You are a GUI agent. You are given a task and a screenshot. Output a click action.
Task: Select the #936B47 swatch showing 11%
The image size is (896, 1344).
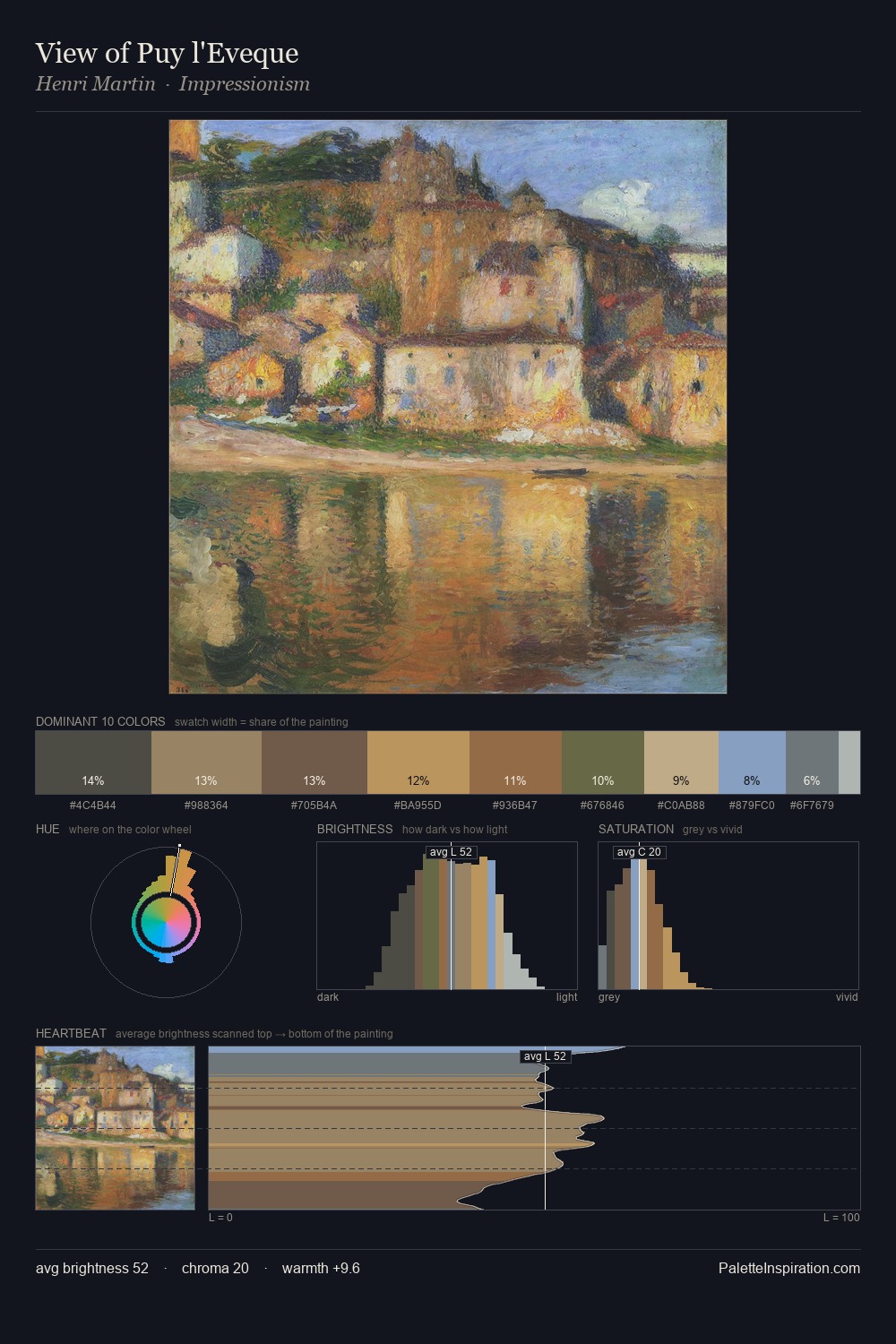click(x=515, y=762)
